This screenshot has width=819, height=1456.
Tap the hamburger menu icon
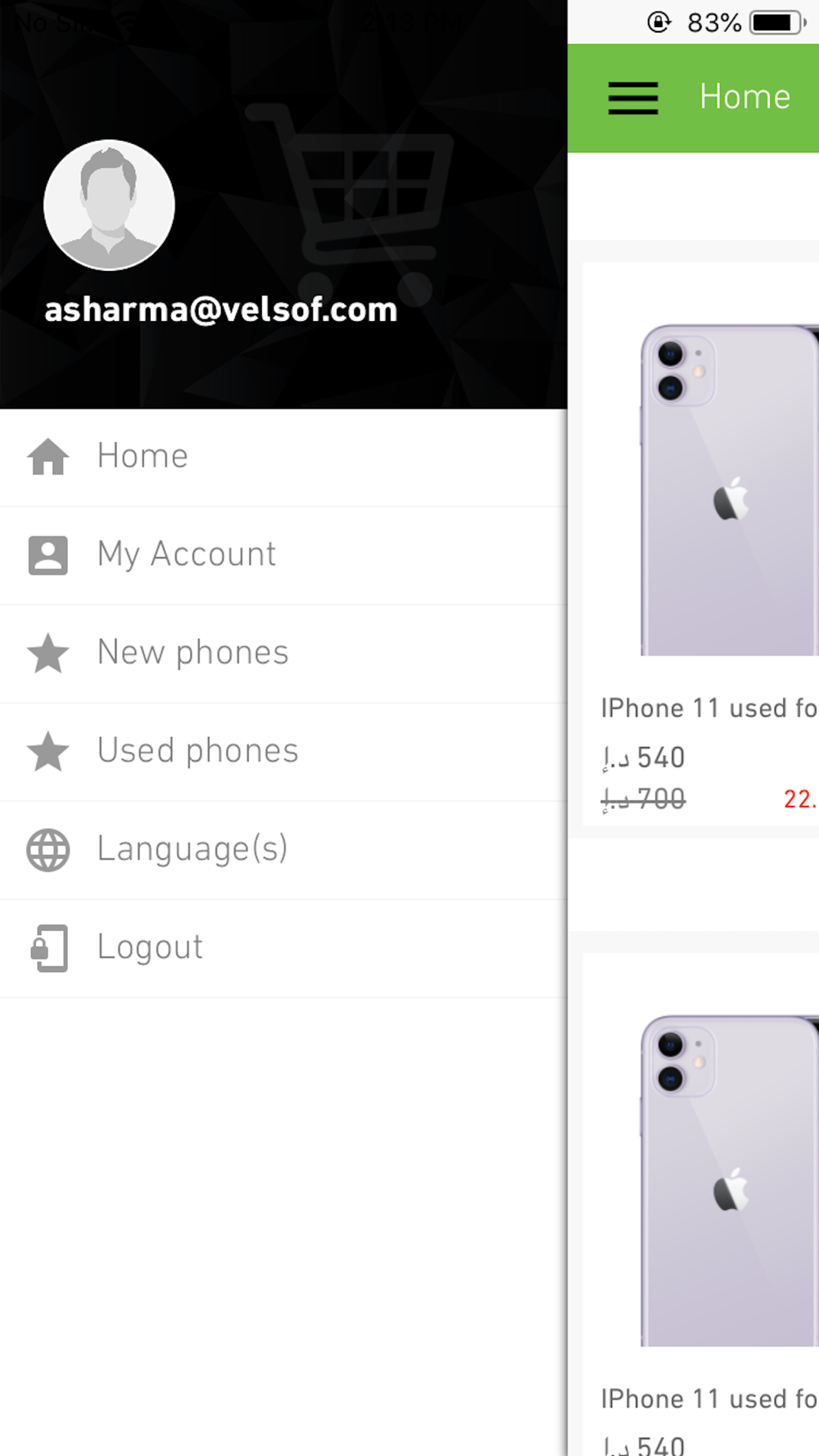click(x=632, y=98)
